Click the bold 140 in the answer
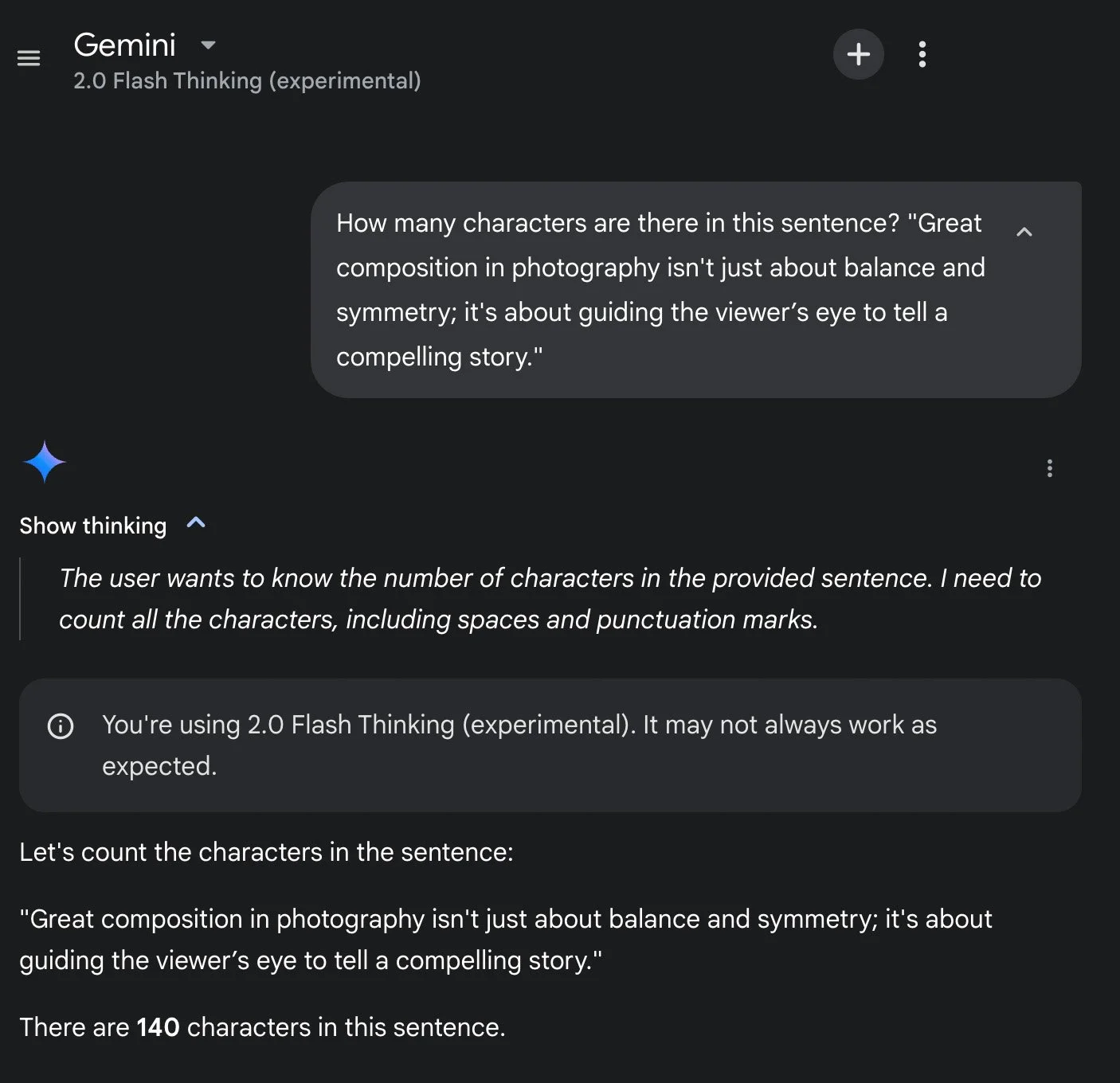1120x1083 pixels. point(158,1027)
